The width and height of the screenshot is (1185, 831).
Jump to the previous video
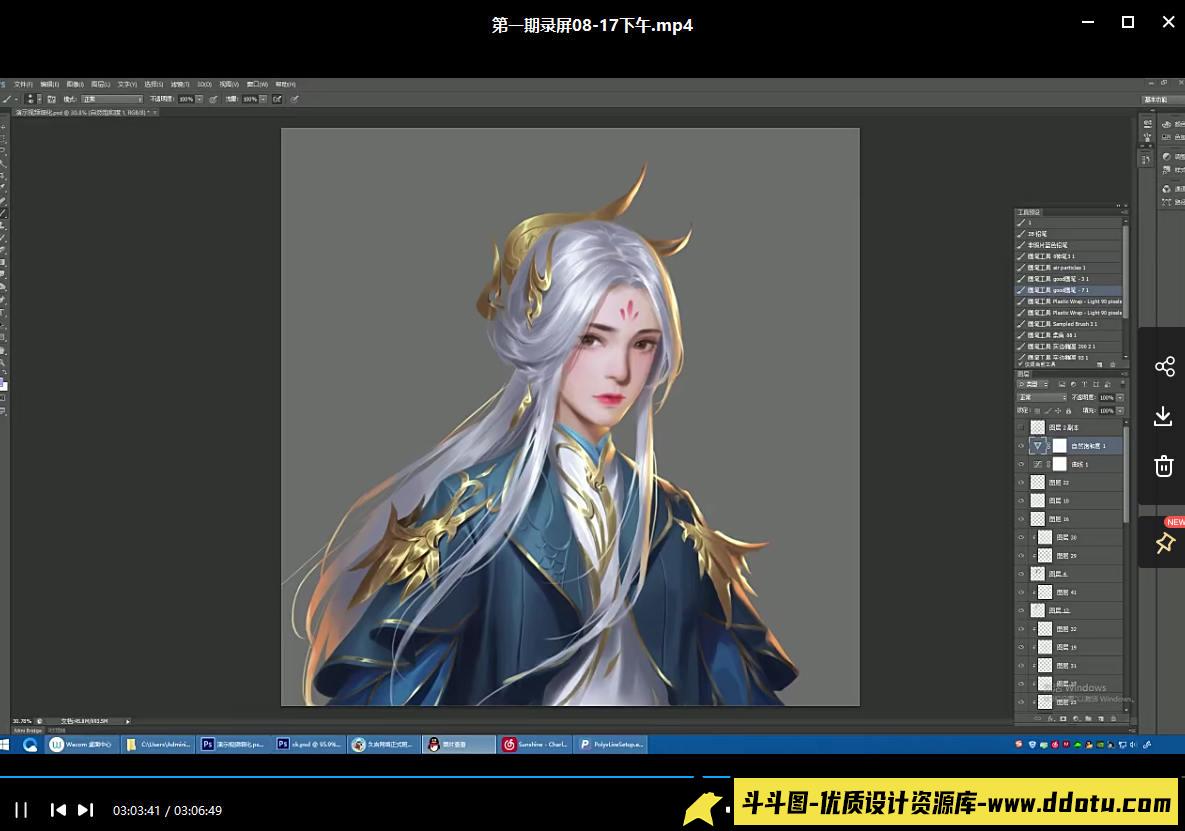[57, 810]
